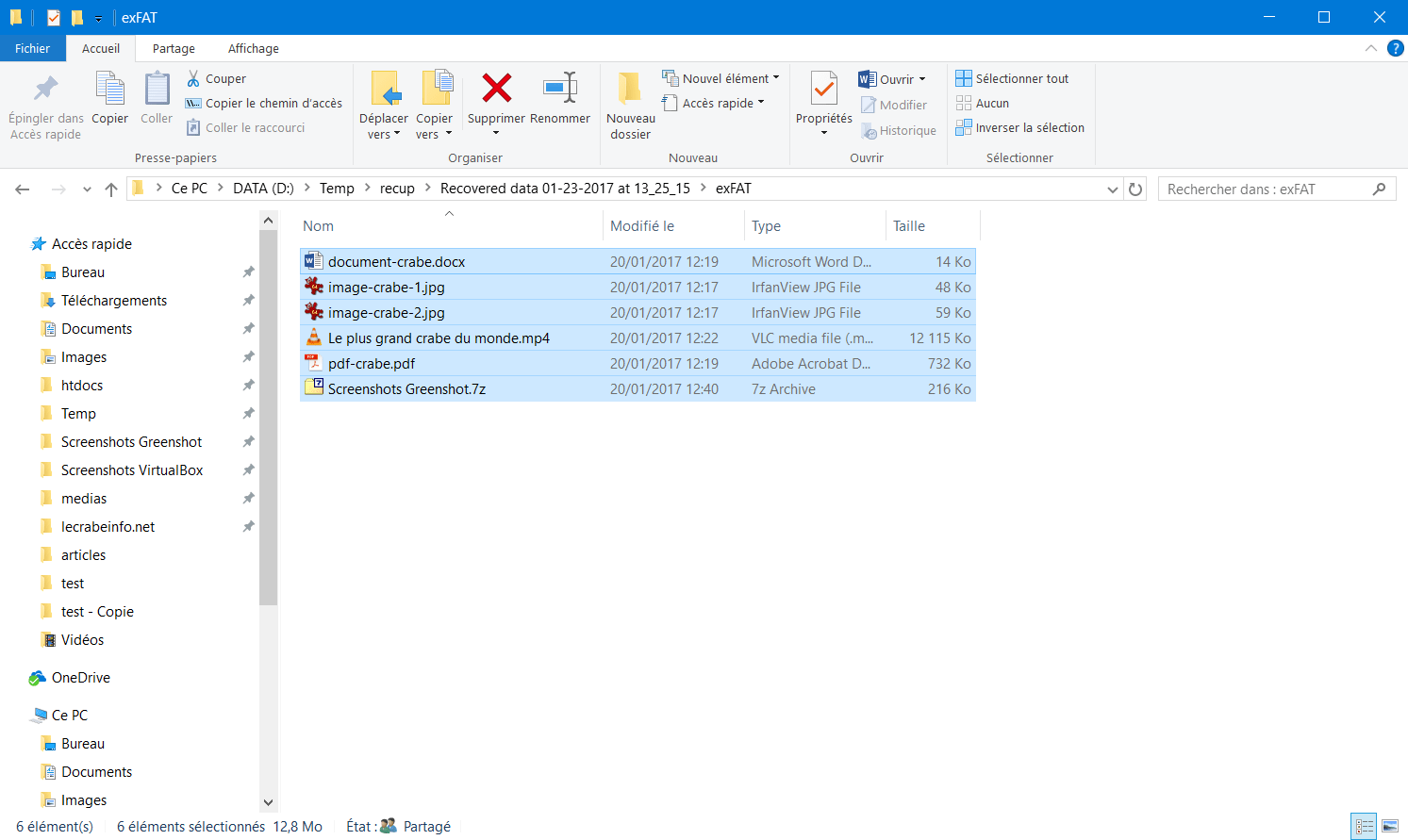Click the Copier ribbon icon
Screen dimensions: 1408x840
click(x=109, y=90)
